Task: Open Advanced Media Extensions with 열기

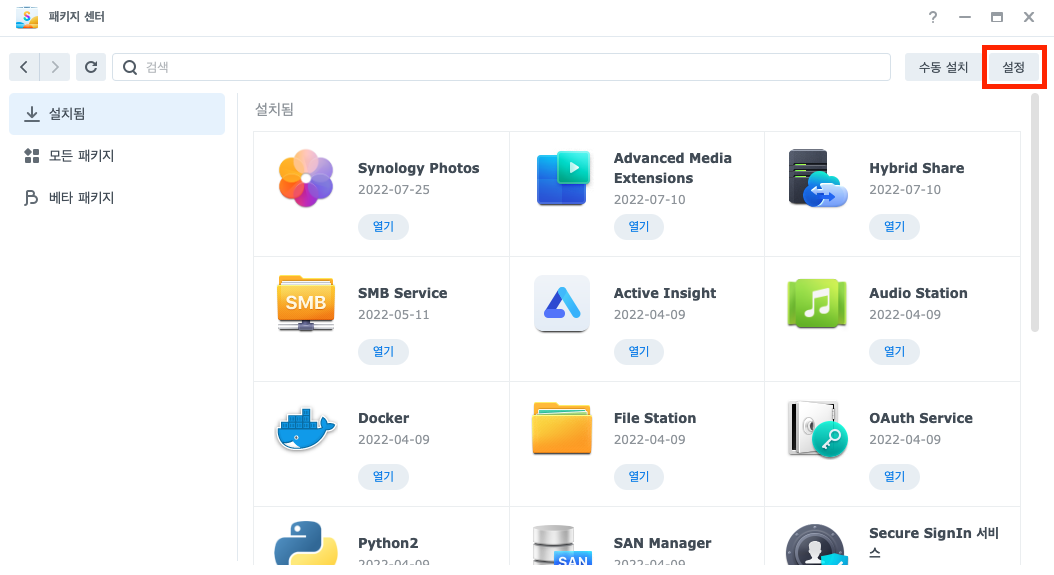Action: tap(639, 227)
